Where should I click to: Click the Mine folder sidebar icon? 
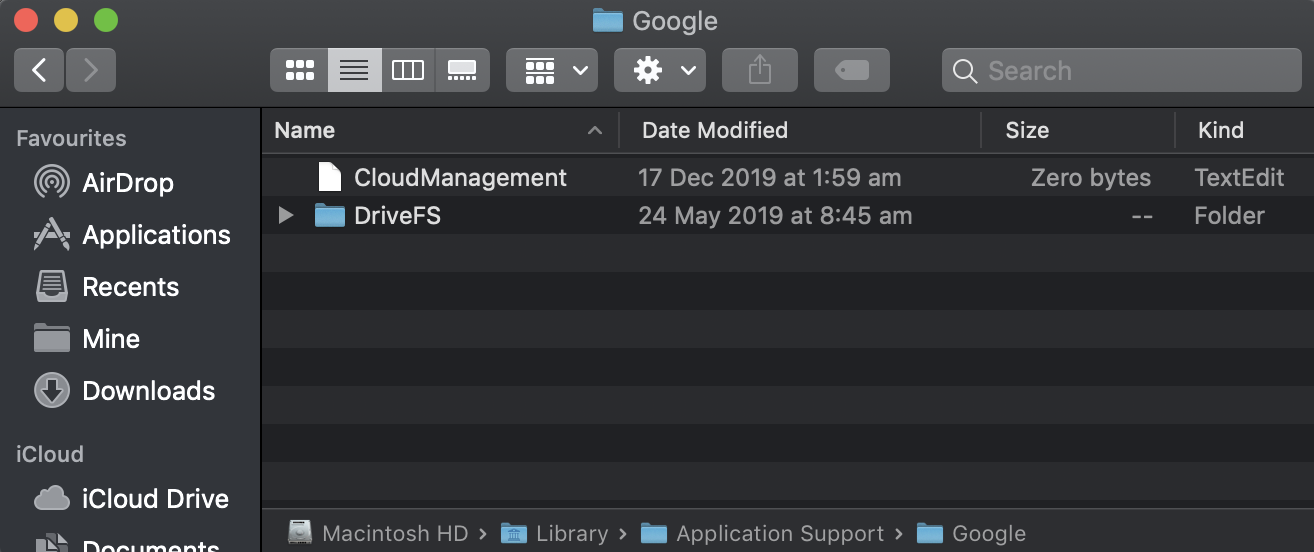[52, 338]
